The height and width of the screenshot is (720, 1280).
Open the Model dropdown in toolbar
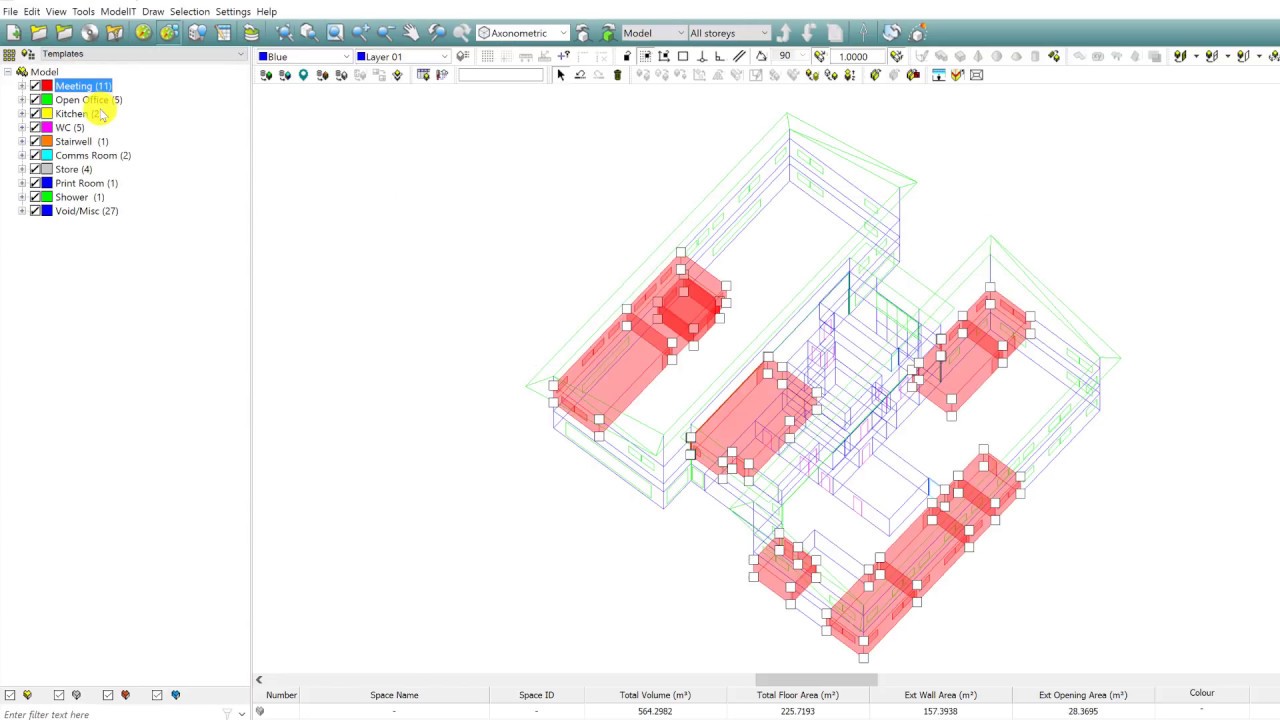pyautogui.click(x=654, y=33)
